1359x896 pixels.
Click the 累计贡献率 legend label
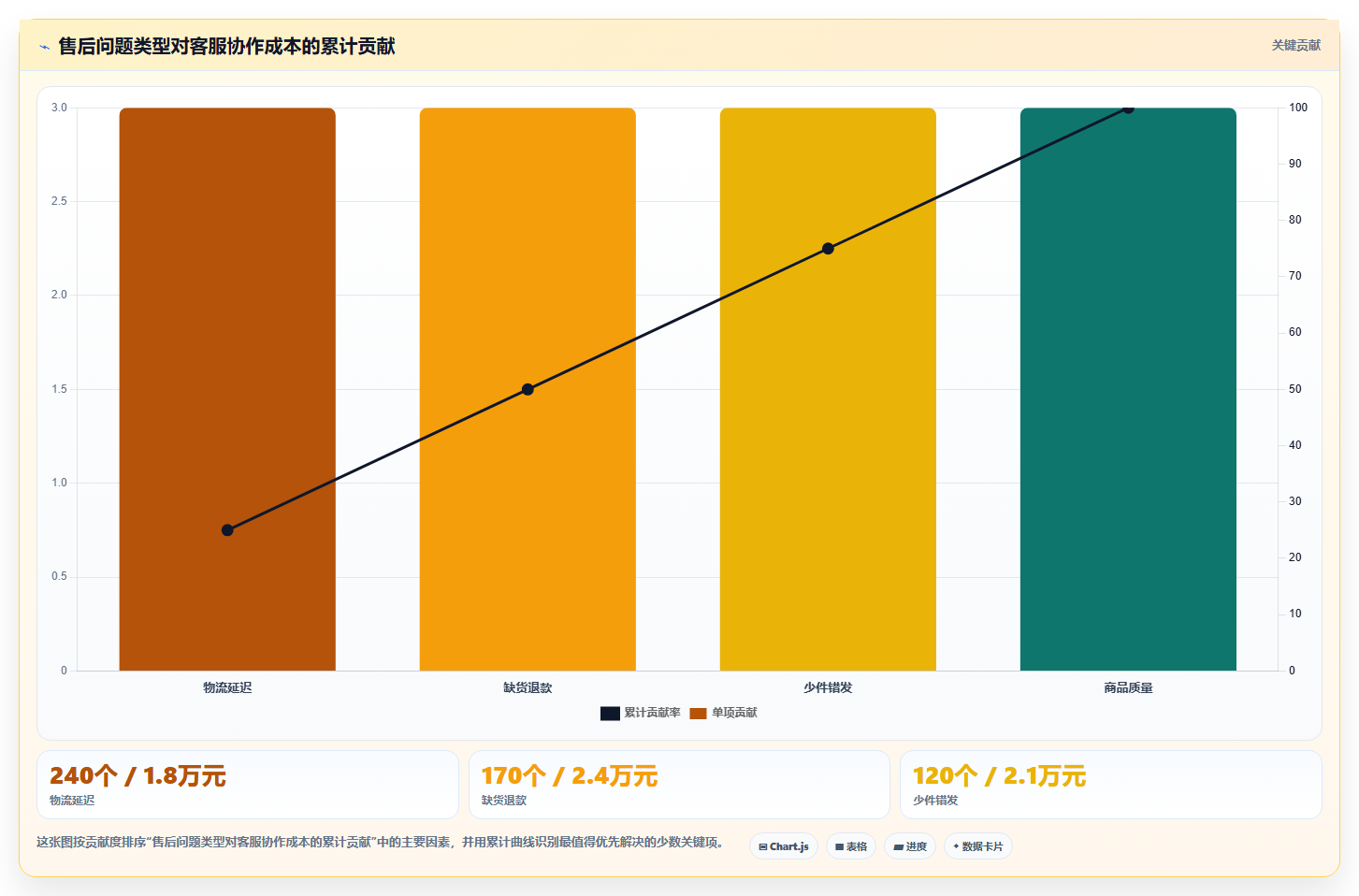pos(652,713)
